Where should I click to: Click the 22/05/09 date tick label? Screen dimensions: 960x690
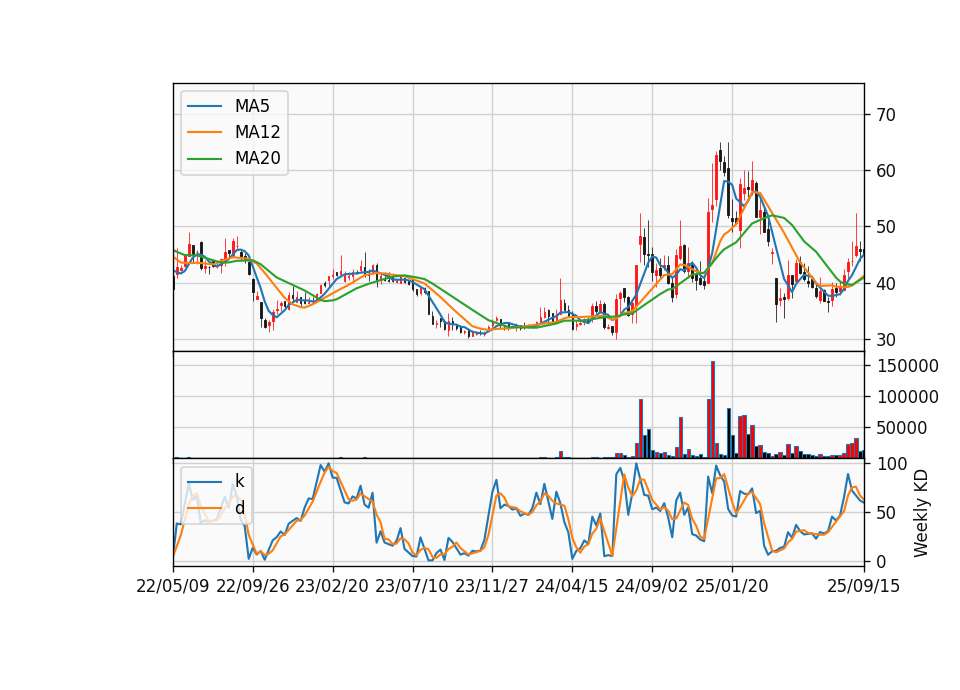pos(173,586)
